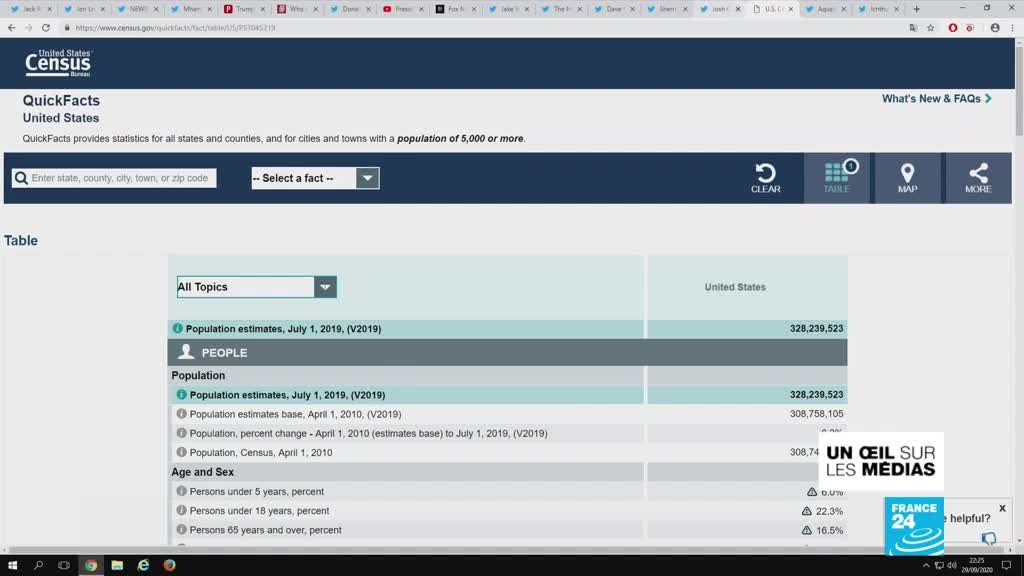Open the What's New & FAQs link

pyautogui.click(x=936, y=99)
